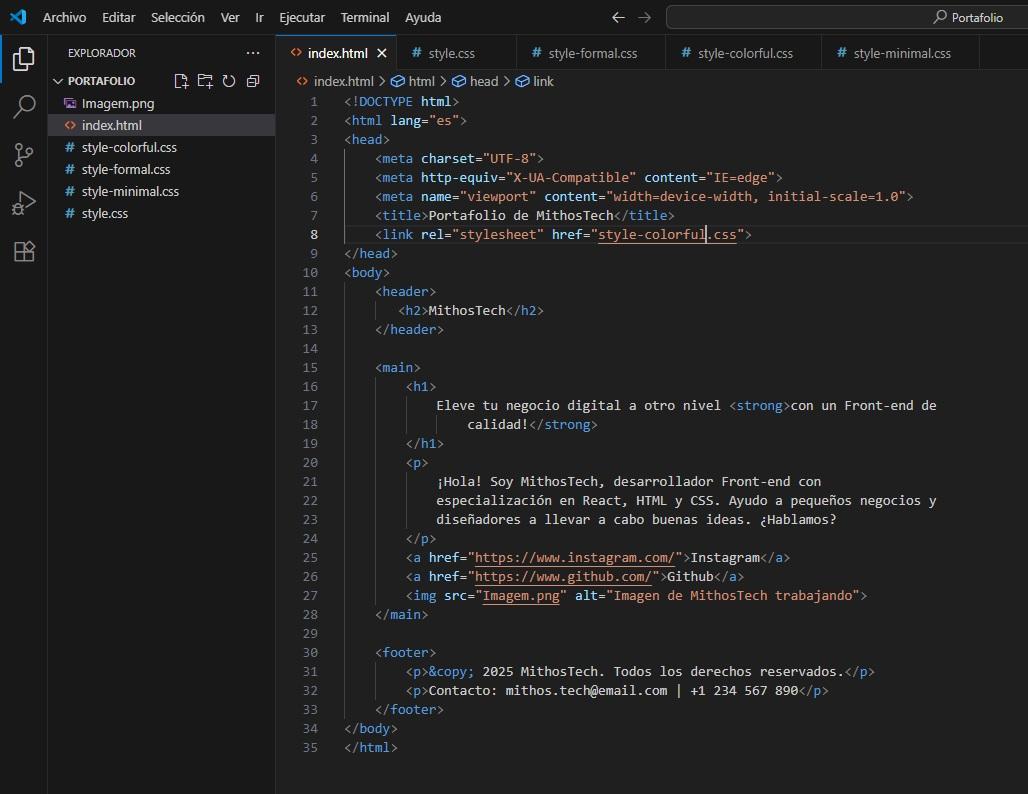This screenshot has width=1028, height=794.
Task: Click line number 8 in the gutter
Action: (x=314, y=234)
